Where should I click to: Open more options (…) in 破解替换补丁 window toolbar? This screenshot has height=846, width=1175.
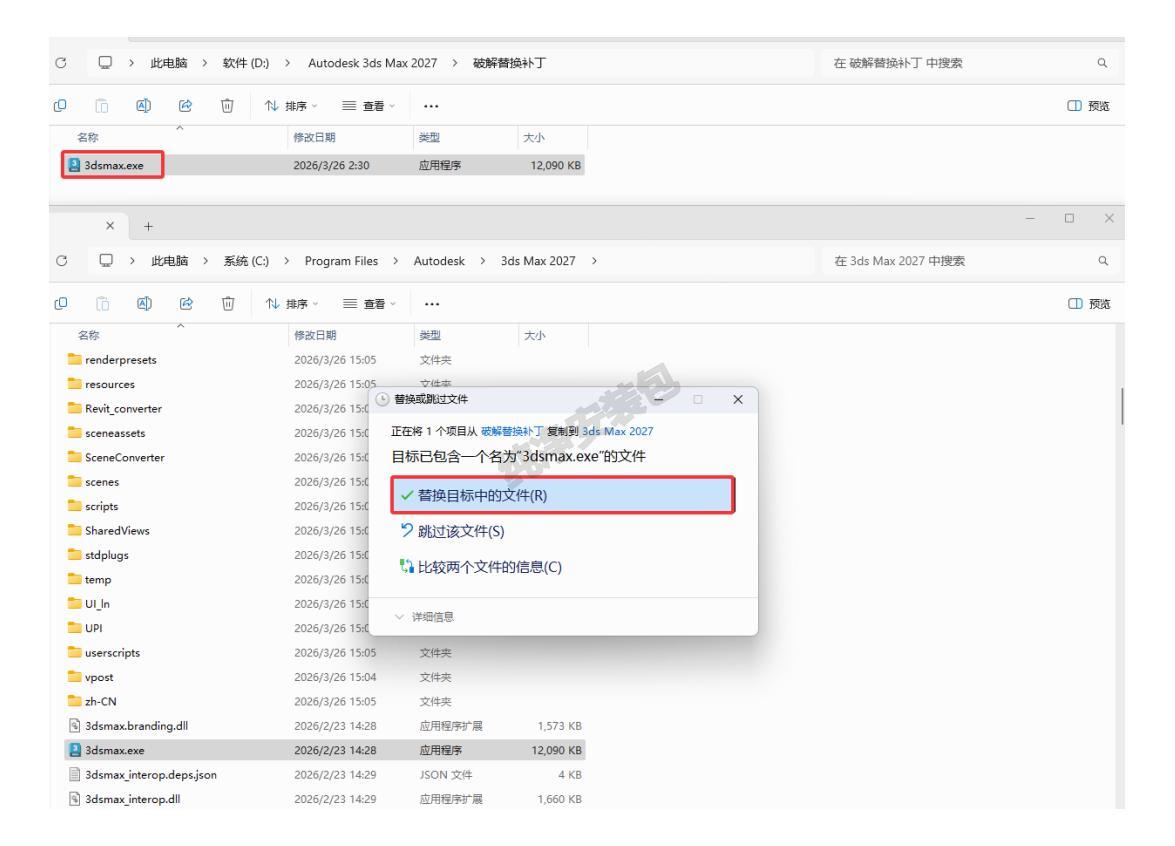click(x=431, y=106)
